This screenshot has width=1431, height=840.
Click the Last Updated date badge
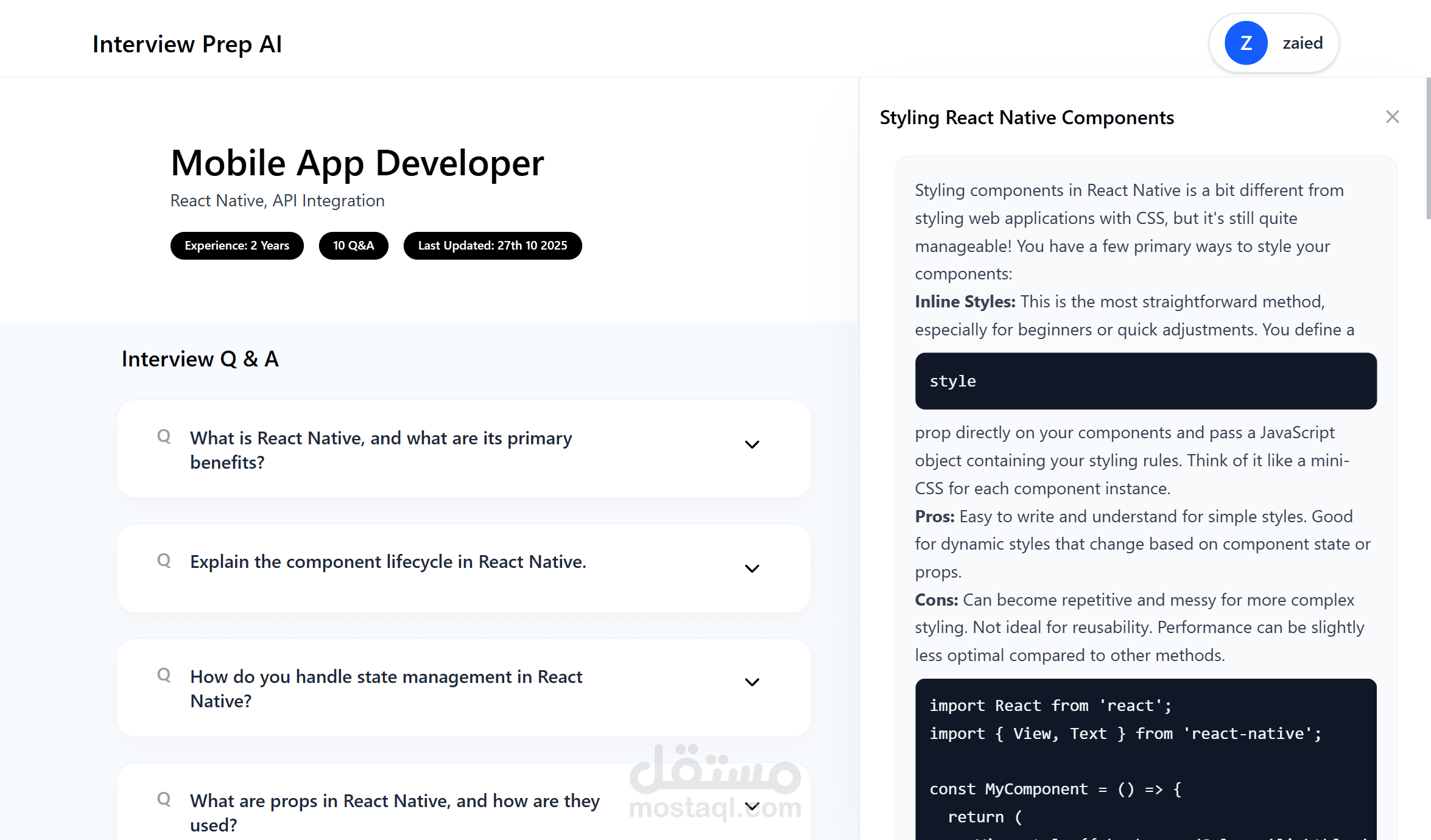(492, 246)
